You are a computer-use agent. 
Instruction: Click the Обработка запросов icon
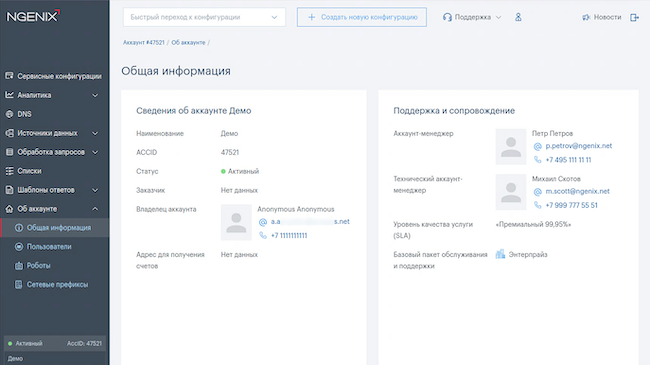point(9,152)
